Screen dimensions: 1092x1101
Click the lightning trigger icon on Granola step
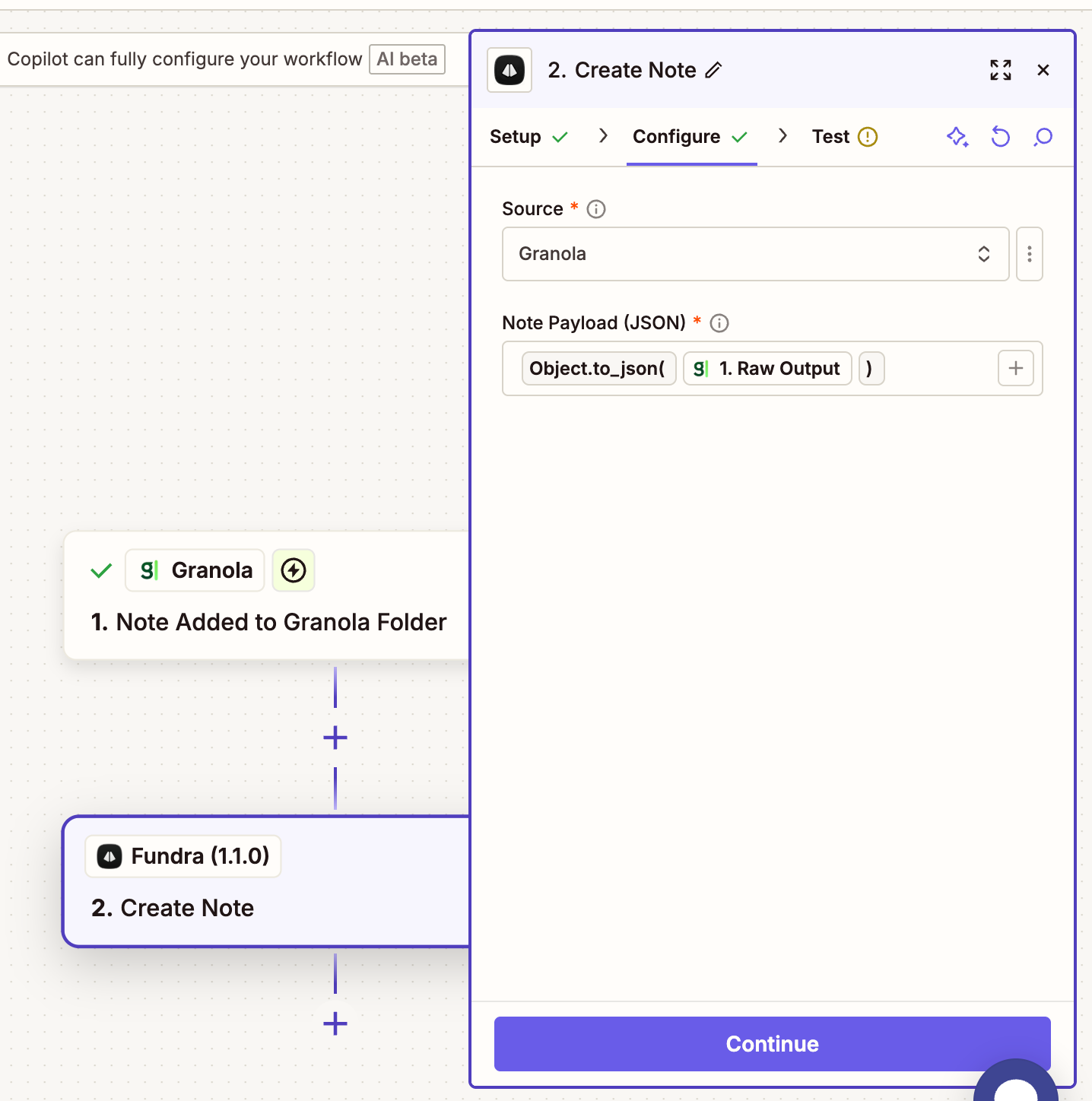tap(294, 570)
